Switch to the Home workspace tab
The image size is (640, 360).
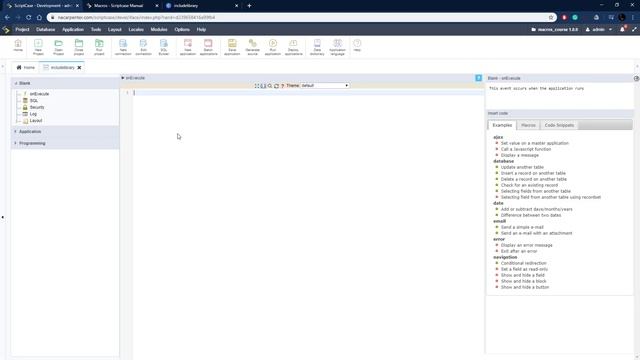pos(25,67)
